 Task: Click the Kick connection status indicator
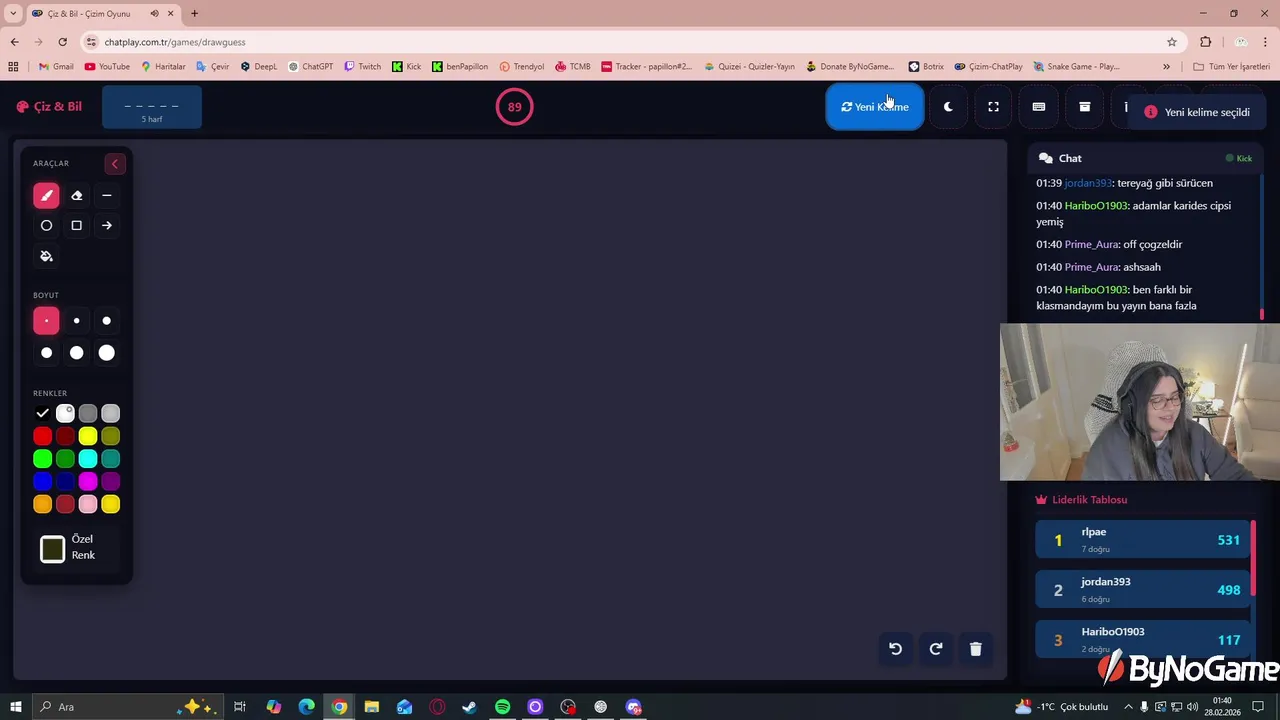click(1239, 158)
